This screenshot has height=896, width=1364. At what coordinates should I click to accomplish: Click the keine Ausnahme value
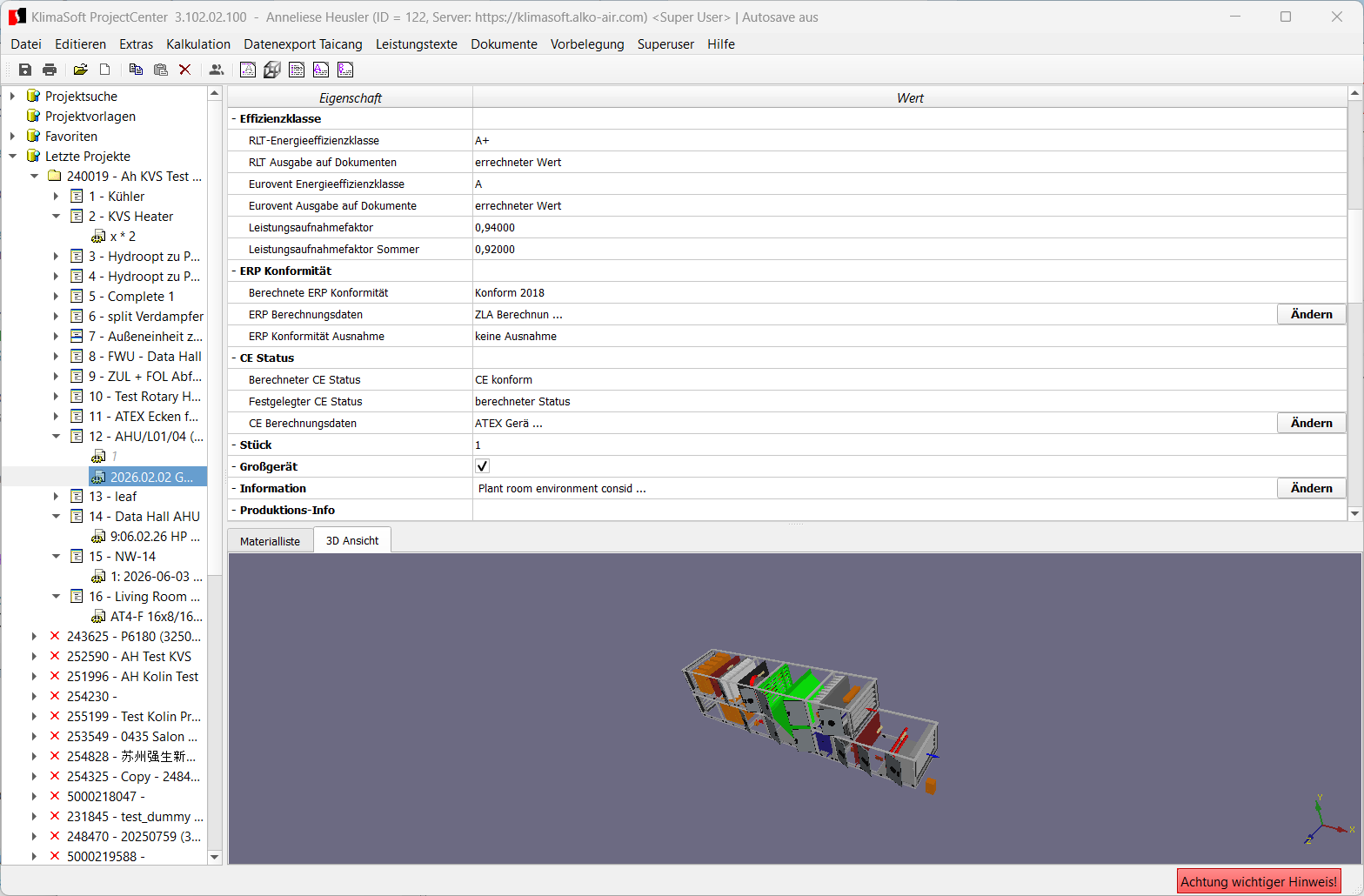[x=516, y=336]
